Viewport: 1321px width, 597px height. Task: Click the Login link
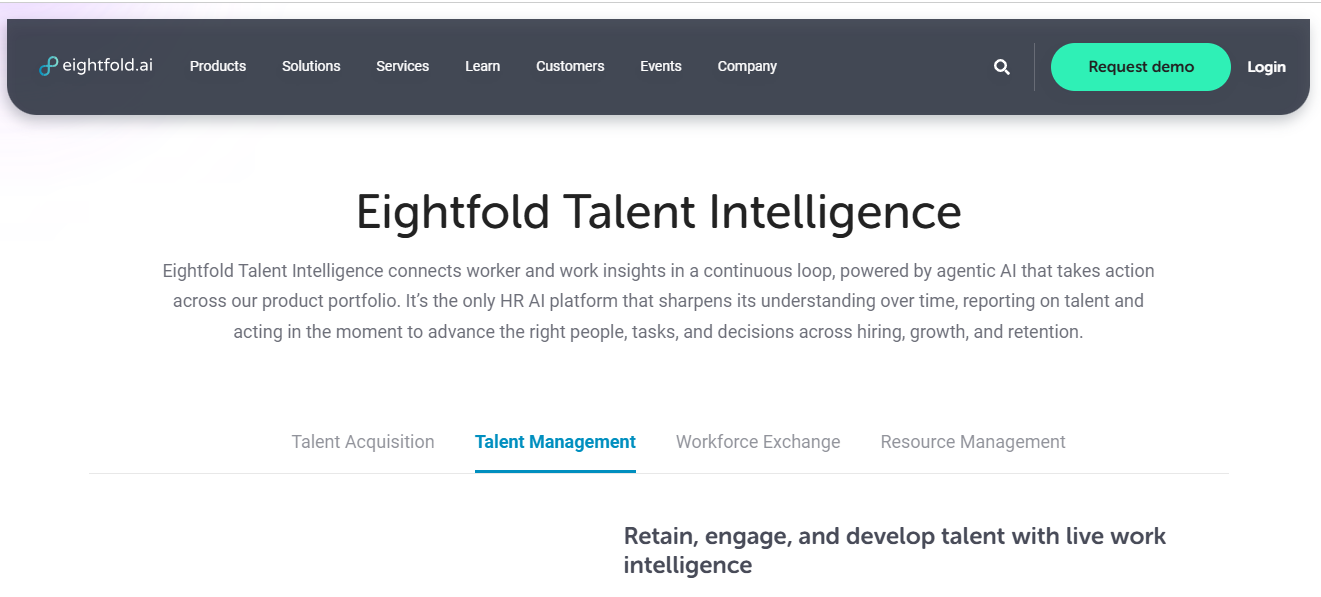tap(1266, 67)
